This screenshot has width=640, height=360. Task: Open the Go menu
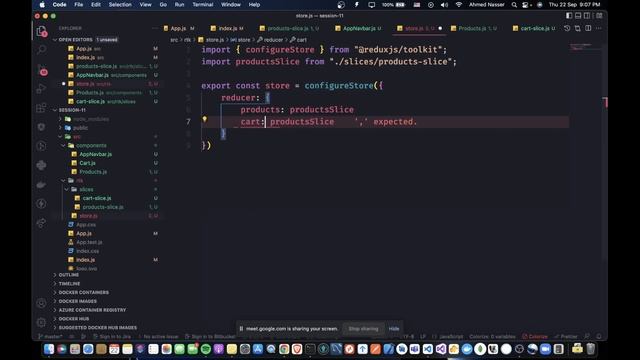[163, 4]
